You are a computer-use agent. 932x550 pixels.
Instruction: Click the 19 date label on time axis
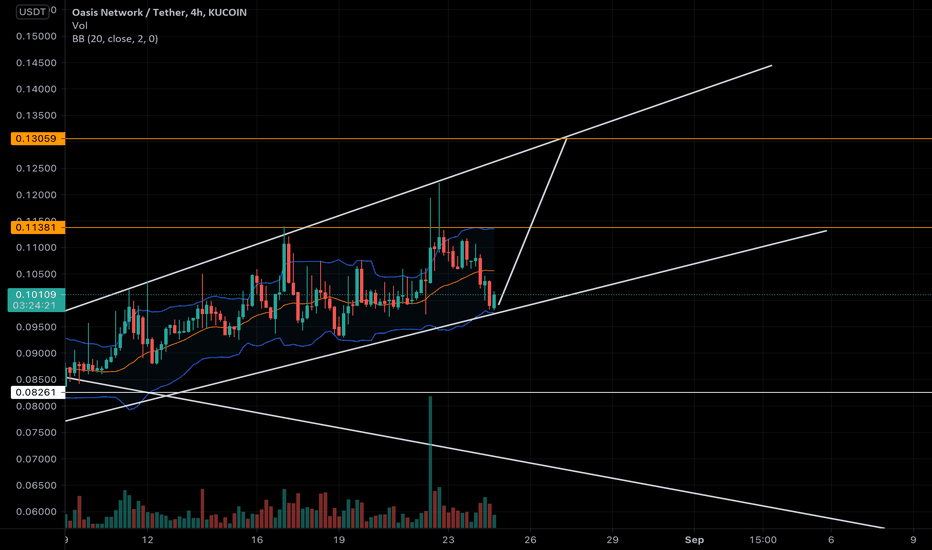click(x=339, y=540)
